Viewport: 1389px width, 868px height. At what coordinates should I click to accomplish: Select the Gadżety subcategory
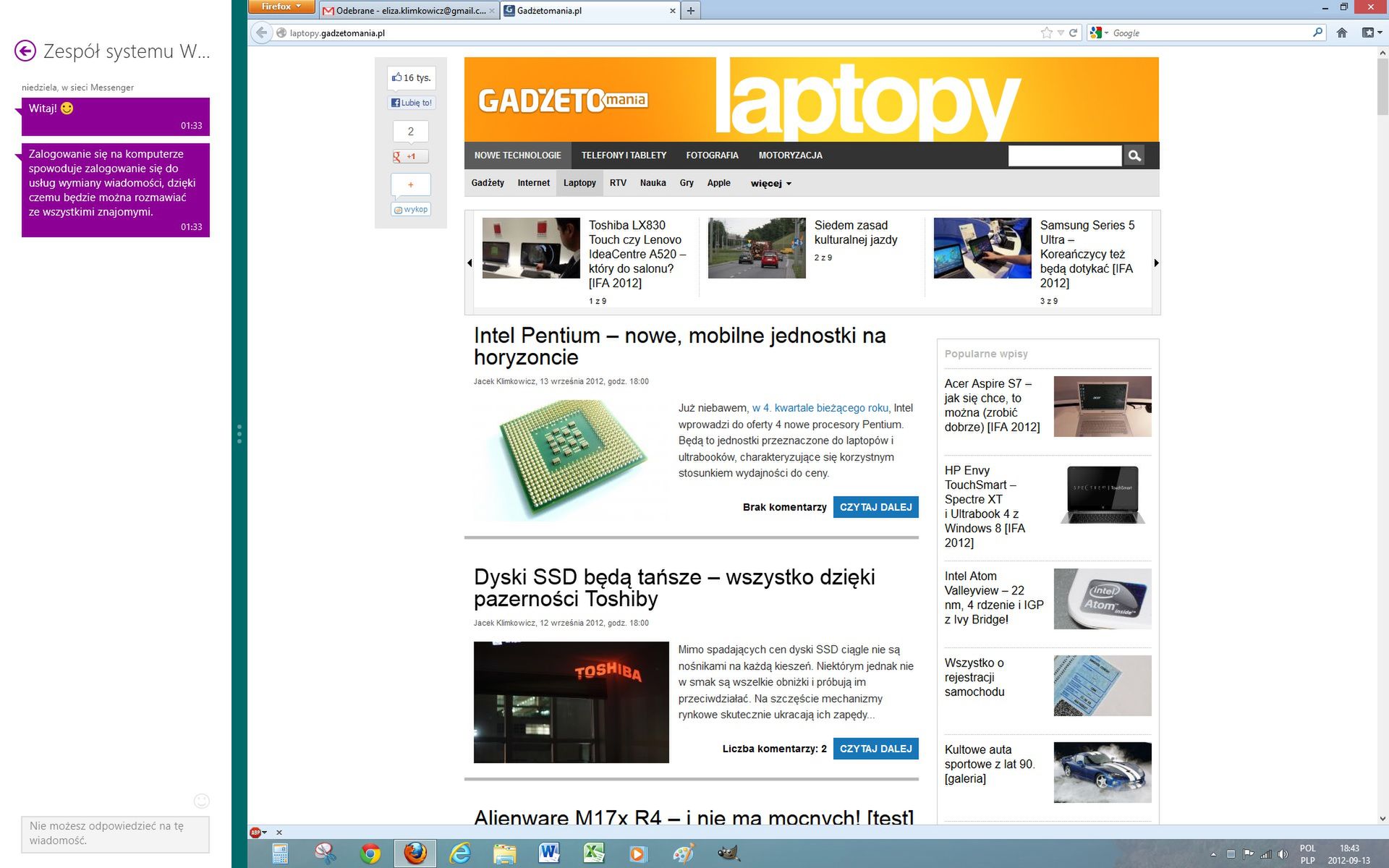488,183
